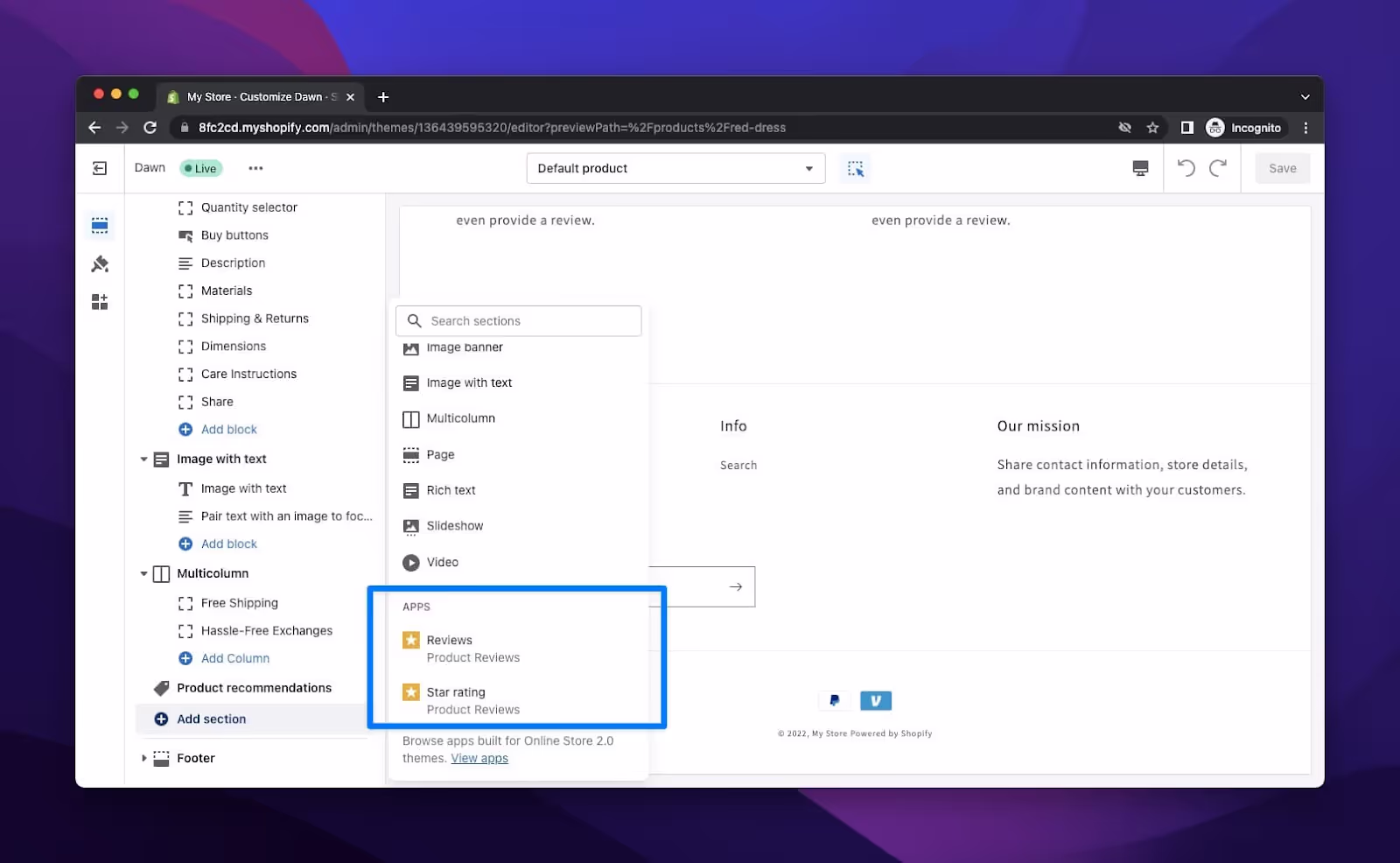Choose Page from section list

[x=440, y=455]
